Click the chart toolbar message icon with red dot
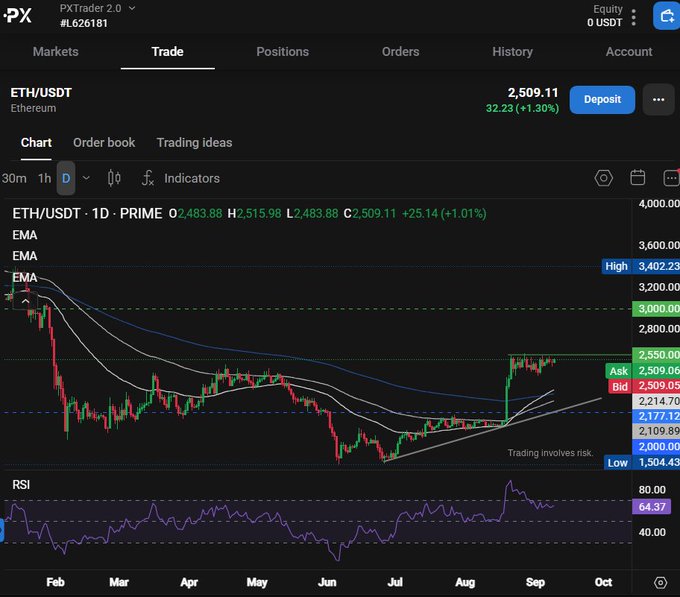Screen dimensions: 680x597 click(671, 178)
